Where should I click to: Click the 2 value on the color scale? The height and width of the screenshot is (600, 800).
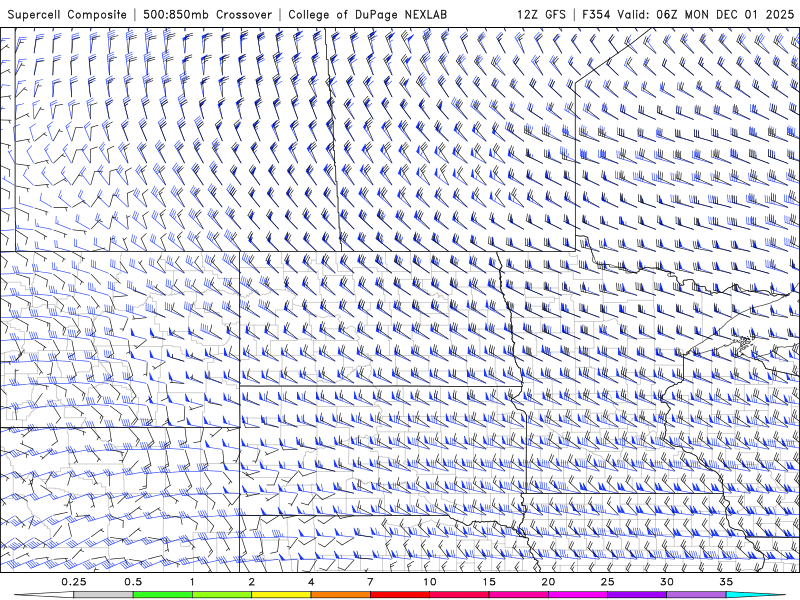[x=252, y=582]
